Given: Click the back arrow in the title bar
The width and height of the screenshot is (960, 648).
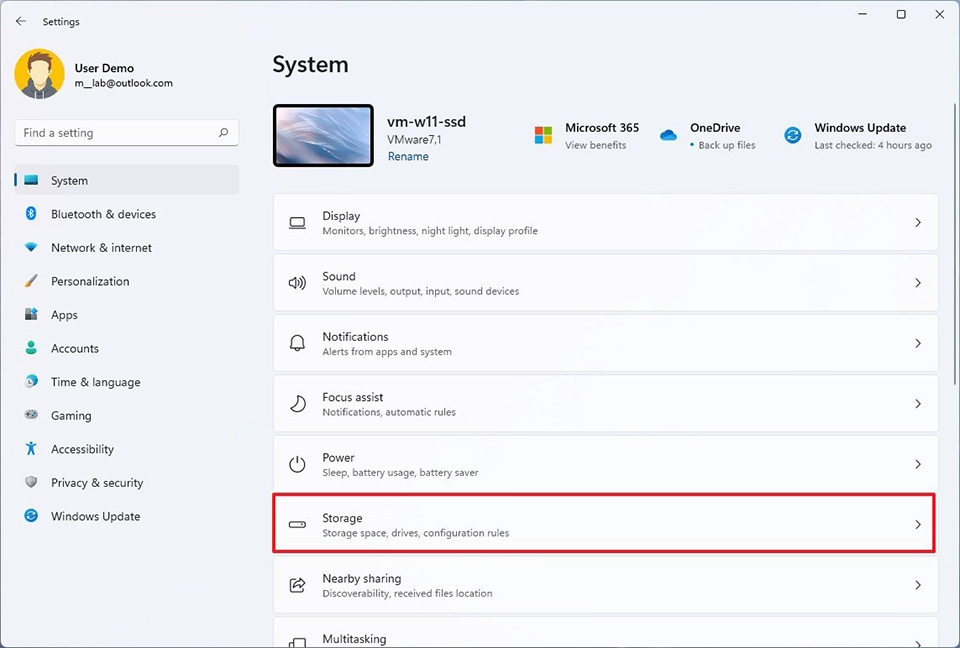Looking at the screenshot, I should (x=21, y=21).
